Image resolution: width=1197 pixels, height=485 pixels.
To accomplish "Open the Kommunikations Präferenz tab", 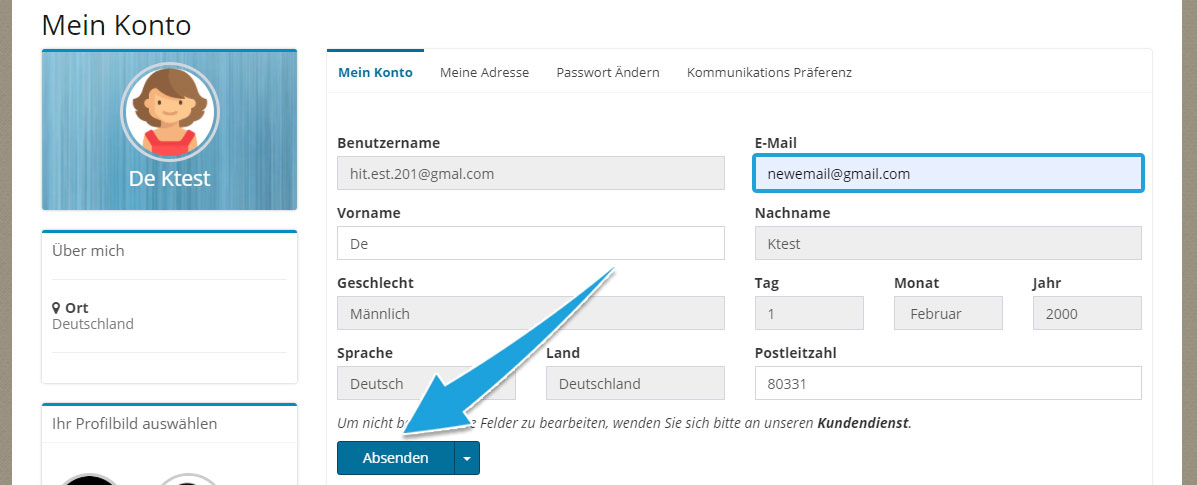I will tap(770, 73).
